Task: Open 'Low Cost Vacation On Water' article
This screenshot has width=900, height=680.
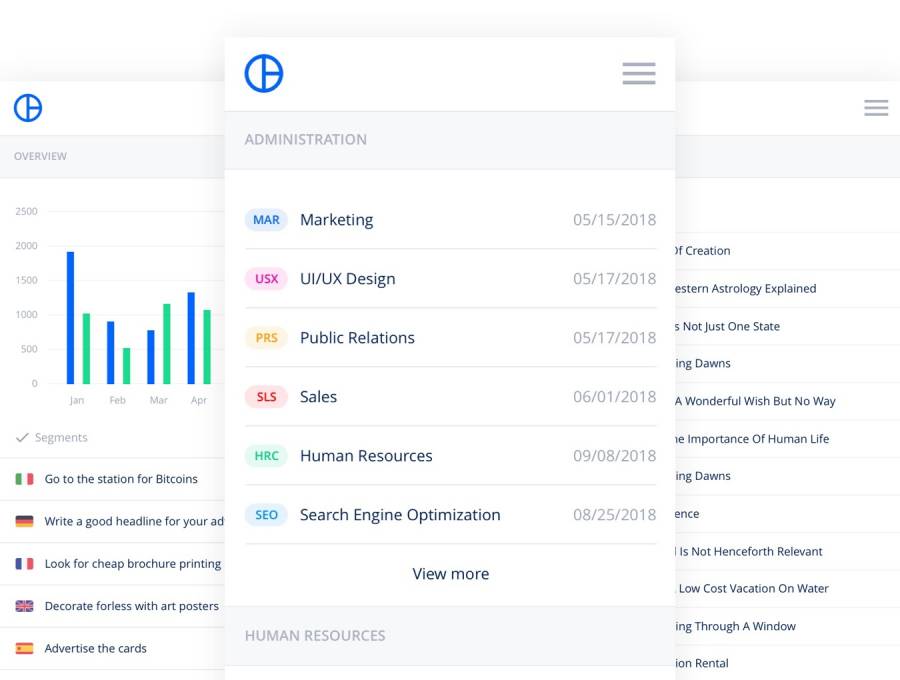Action: tap(753, 589)
